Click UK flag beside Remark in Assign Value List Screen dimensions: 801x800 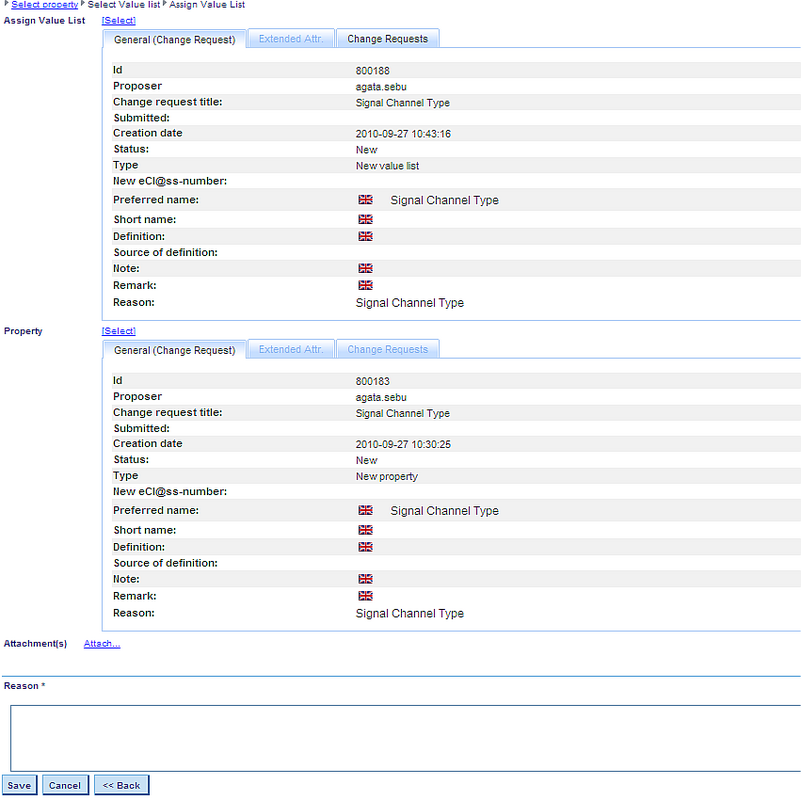click(365, 285)
